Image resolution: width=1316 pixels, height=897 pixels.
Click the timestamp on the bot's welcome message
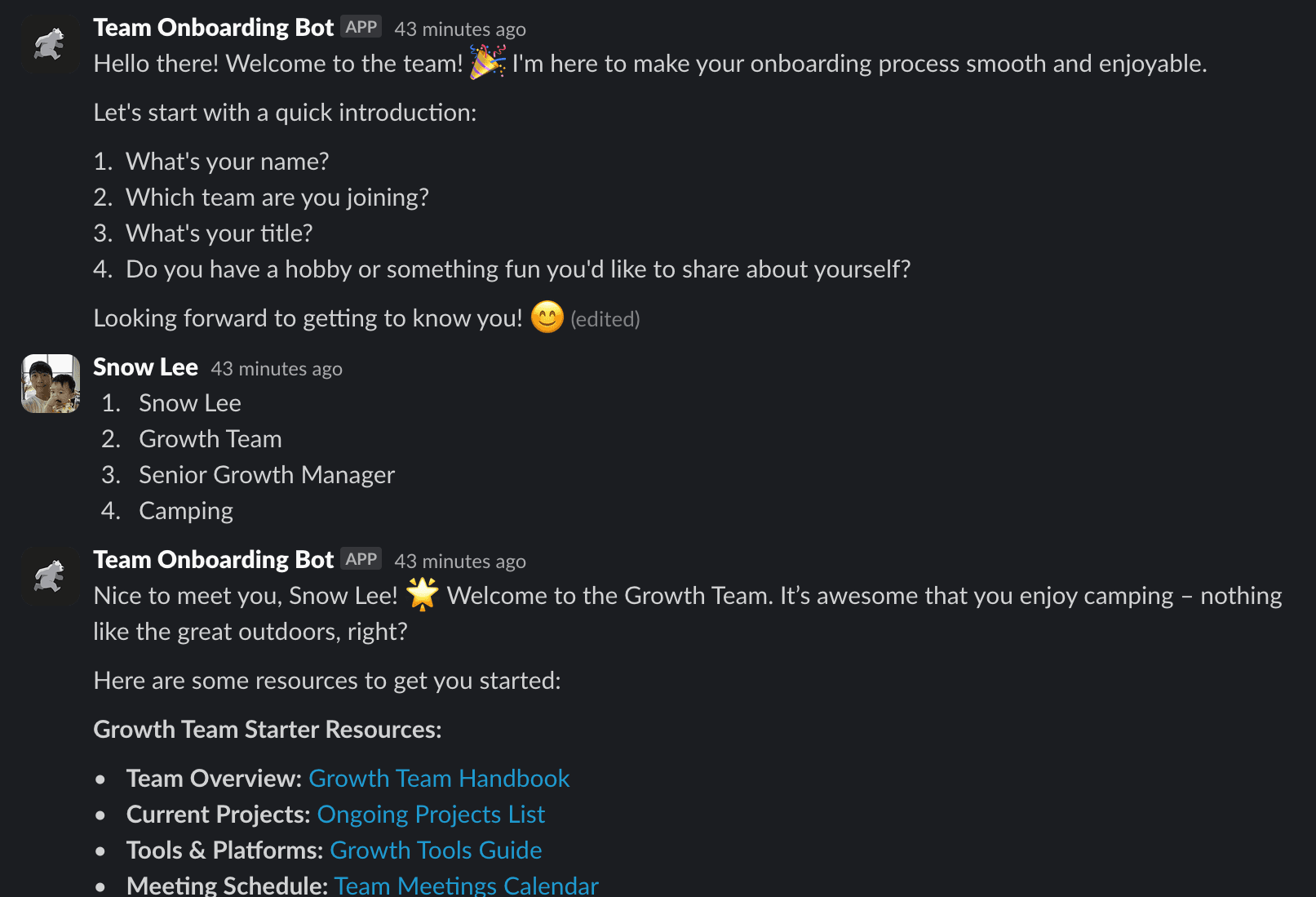point(460,29)
